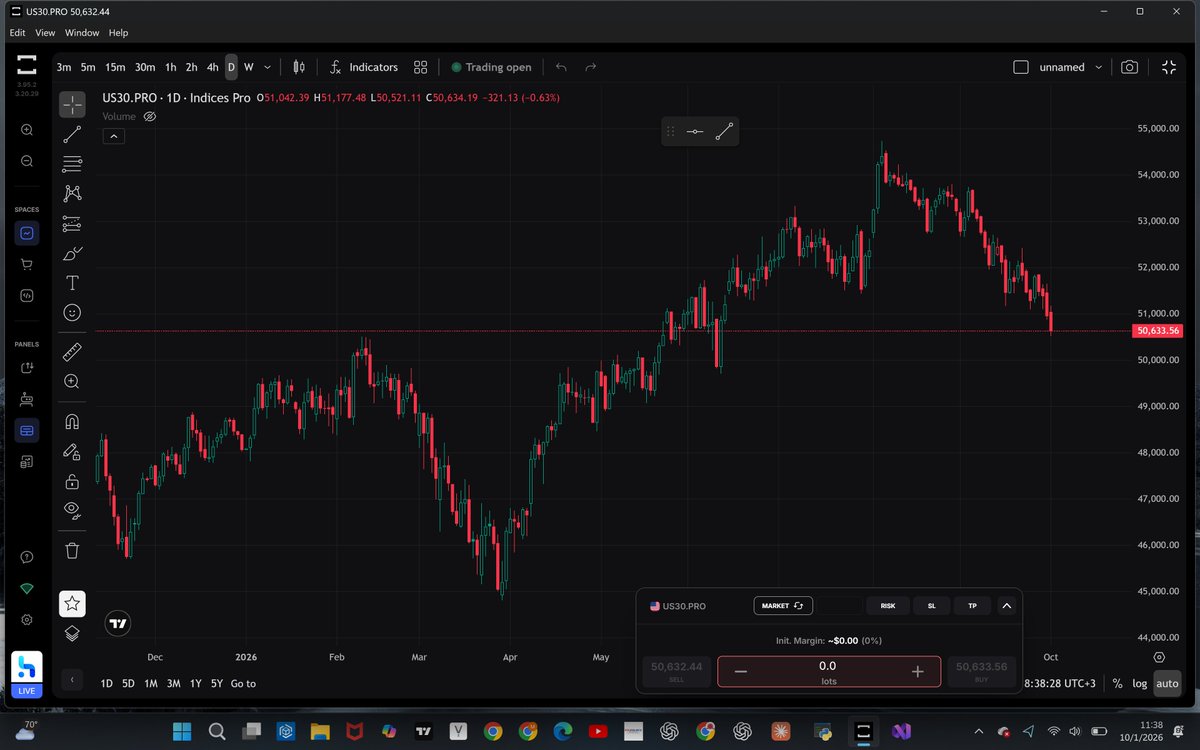Viewport: 1200px width, 750px height.
Task: Toggle lock all drawings
Action: [x=72, y=481]
